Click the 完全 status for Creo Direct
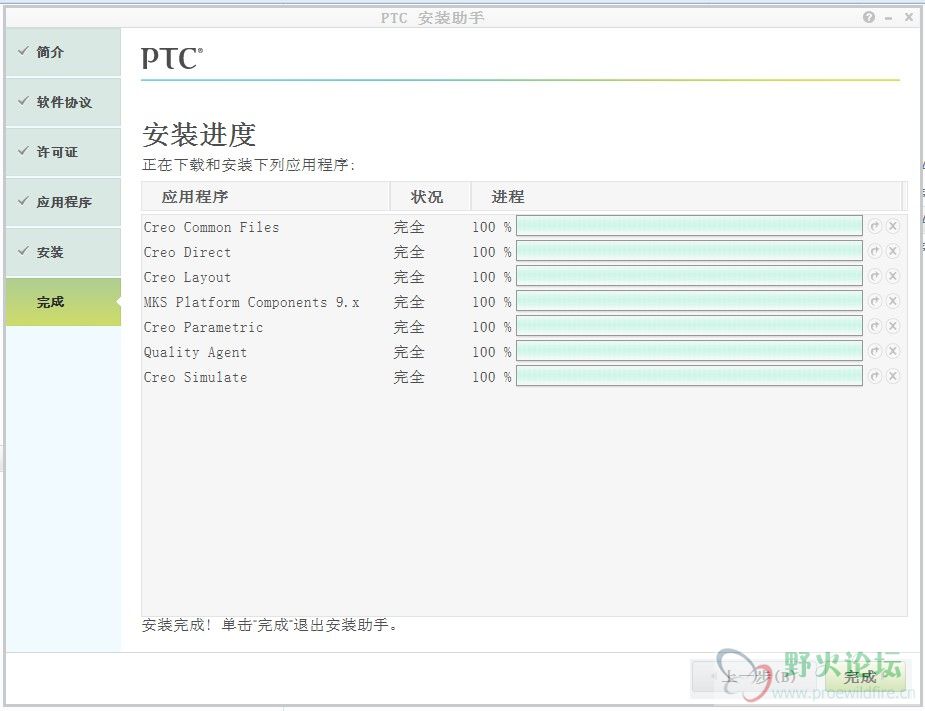Viewport: 925px width, 711px height. point(409,252)
